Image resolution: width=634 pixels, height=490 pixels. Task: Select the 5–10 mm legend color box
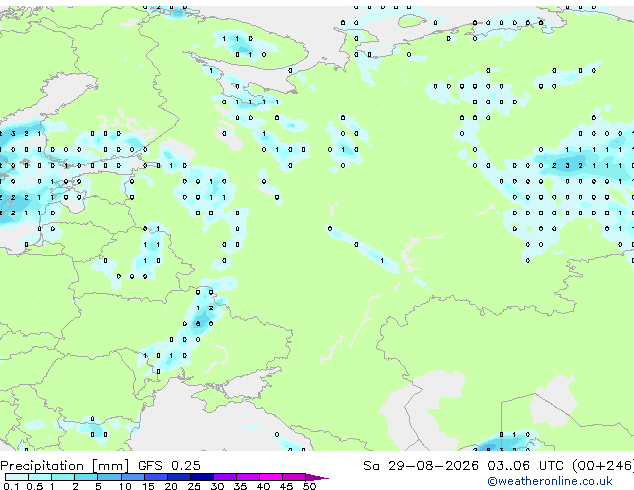coord(109,477)
